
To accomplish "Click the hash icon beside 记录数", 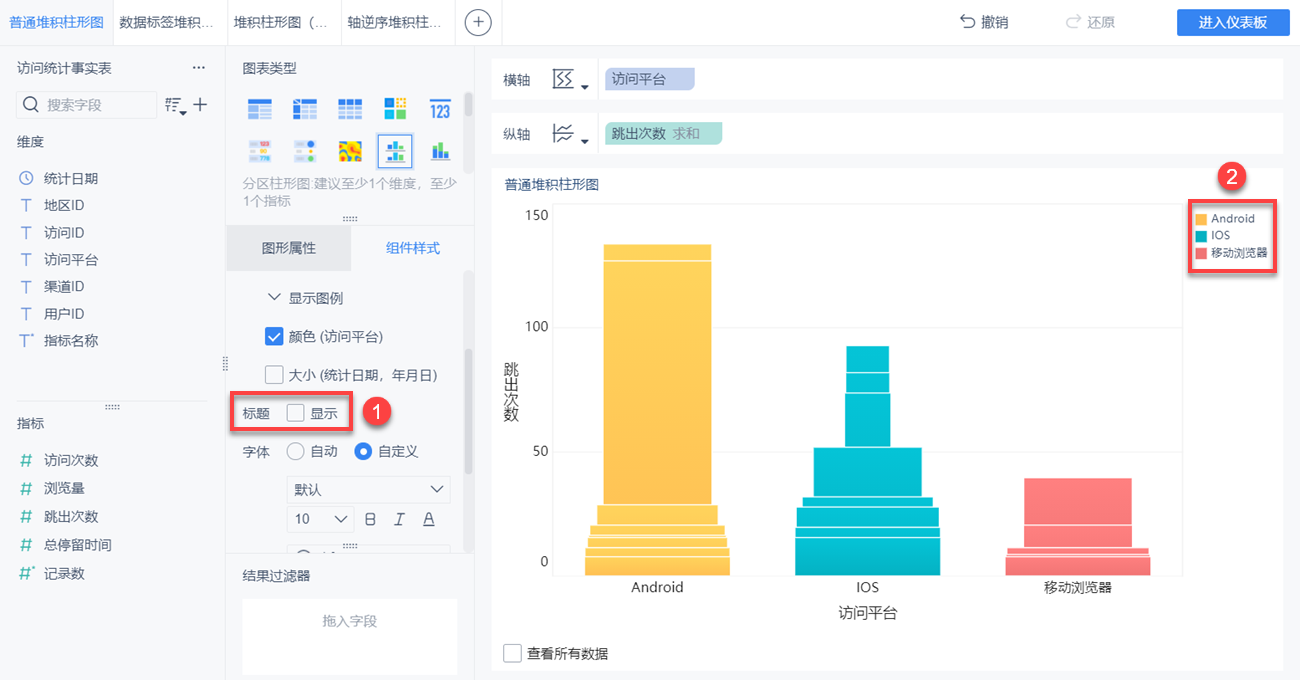I will [28, 573].
